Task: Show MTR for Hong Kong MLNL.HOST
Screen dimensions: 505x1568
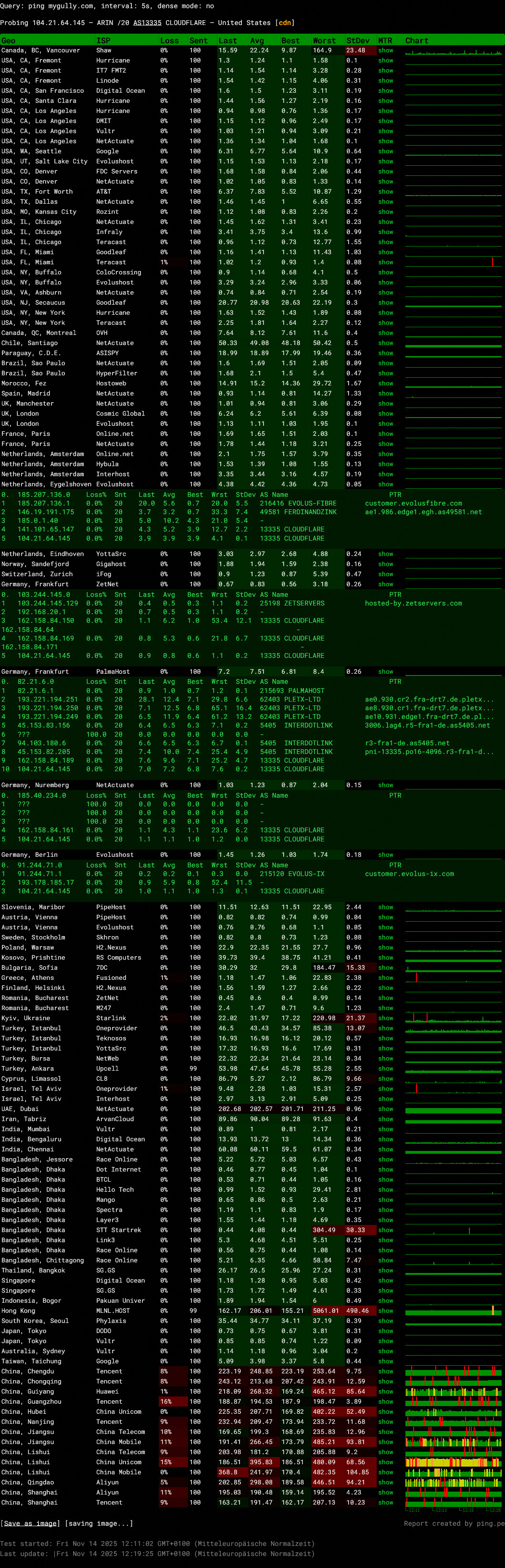Action: click(x=386, y=1310)
